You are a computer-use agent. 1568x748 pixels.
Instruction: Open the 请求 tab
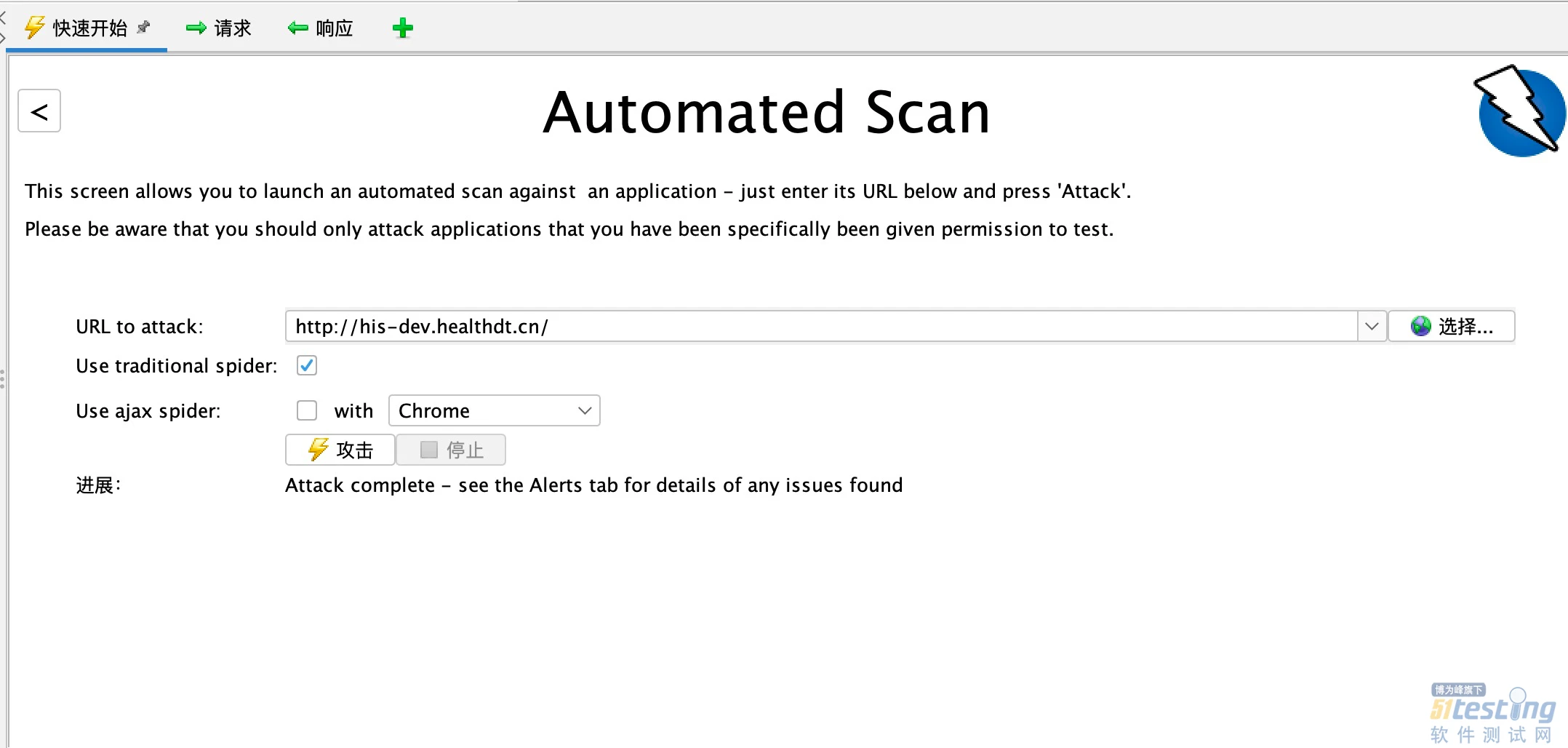219,28
